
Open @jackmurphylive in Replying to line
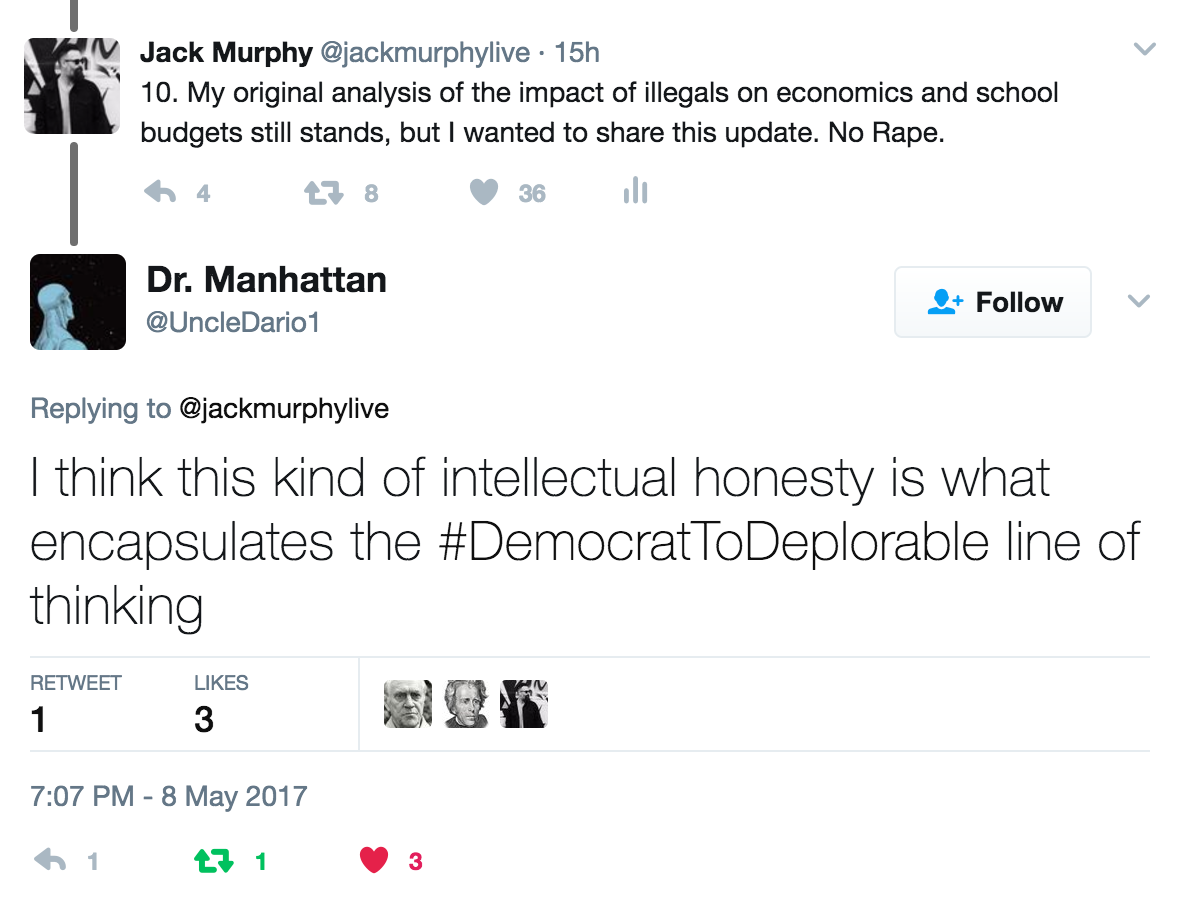pyautogui.click(x=284, y=409)
